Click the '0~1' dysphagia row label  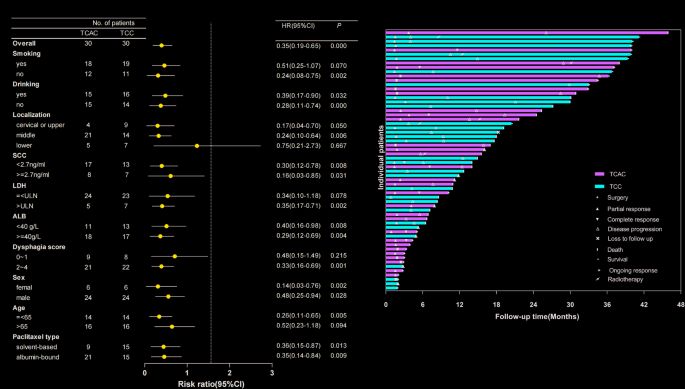point(21,257)
